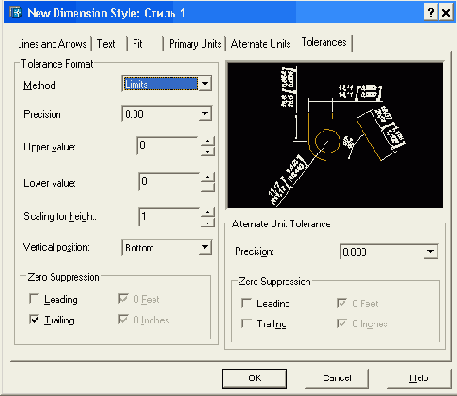
Task: Switch to the Primary Units tab
Action: click(195, 44)
